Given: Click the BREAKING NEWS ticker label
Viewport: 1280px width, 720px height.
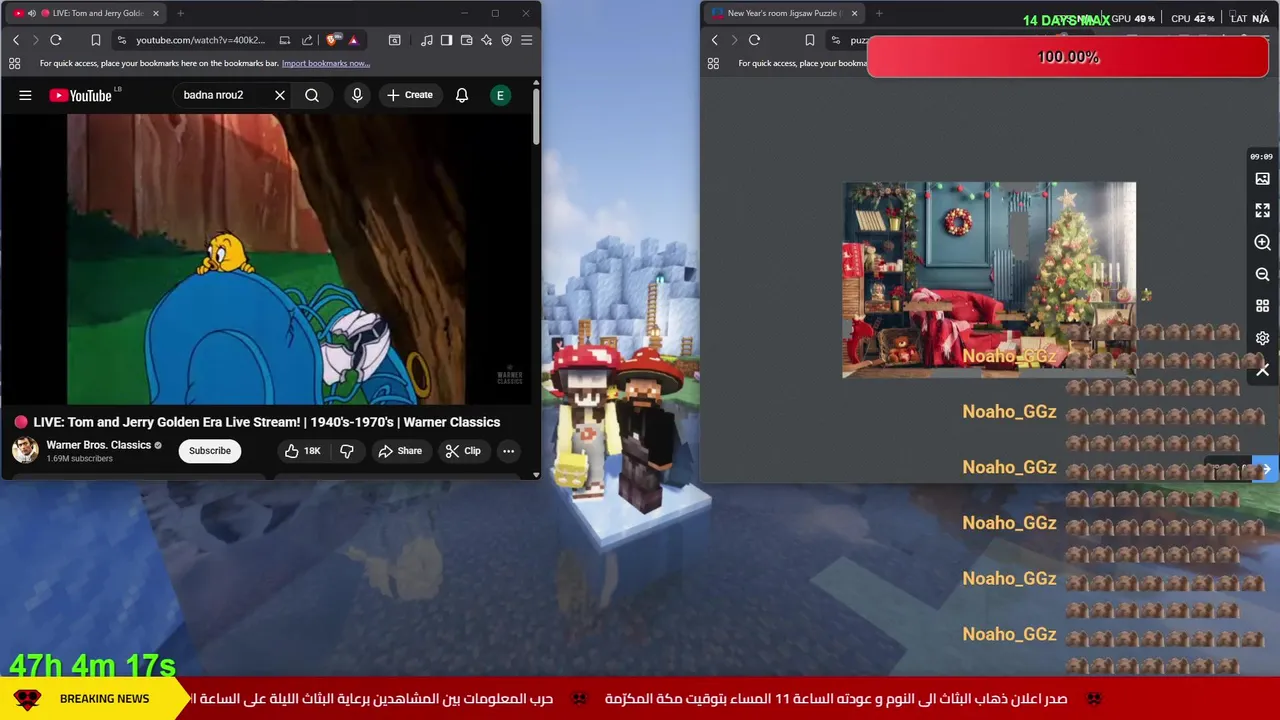Looking at the screenshot, I should coord(104,699).
